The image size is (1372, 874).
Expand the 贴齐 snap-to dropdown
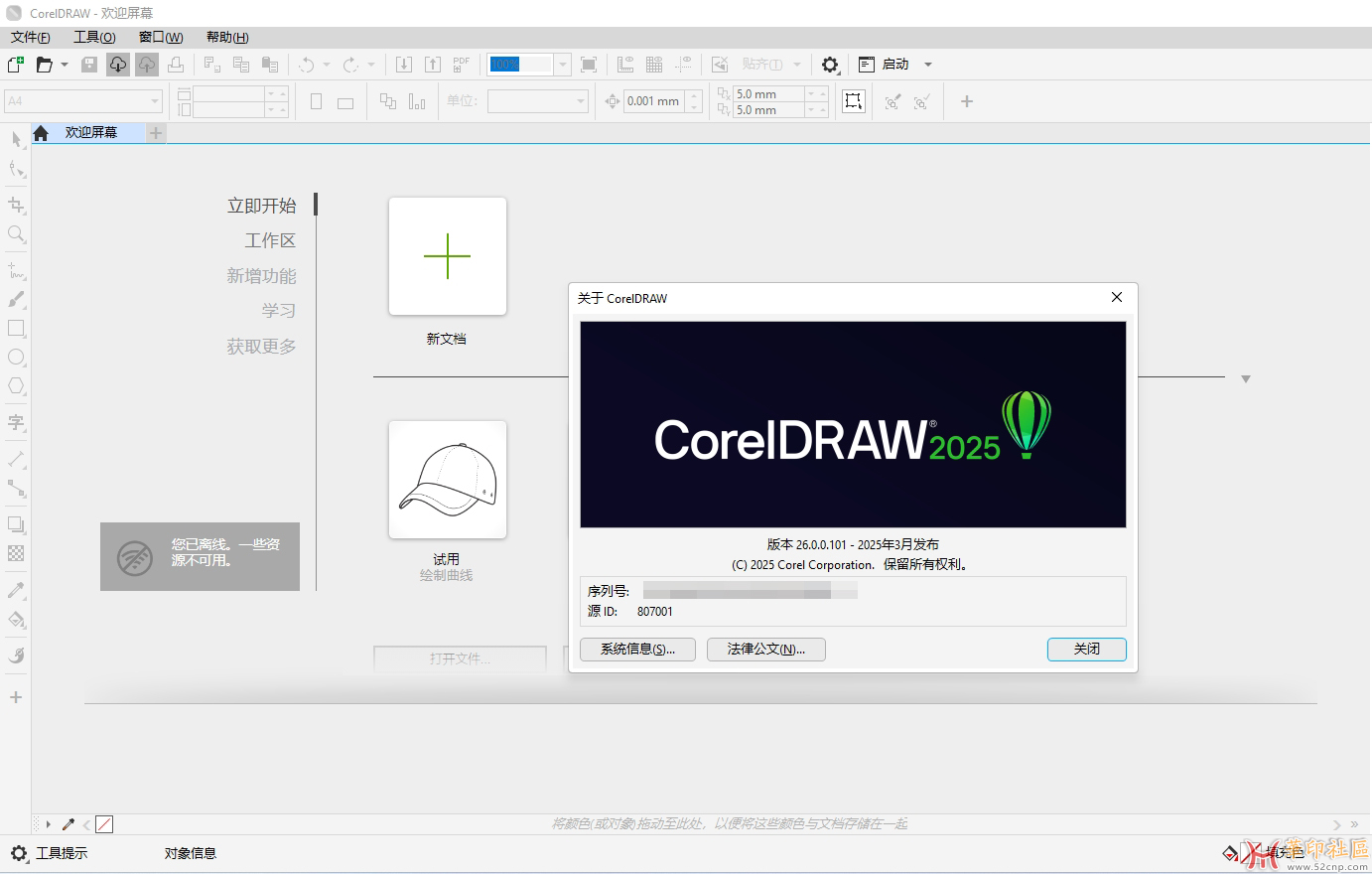[796, 65]
